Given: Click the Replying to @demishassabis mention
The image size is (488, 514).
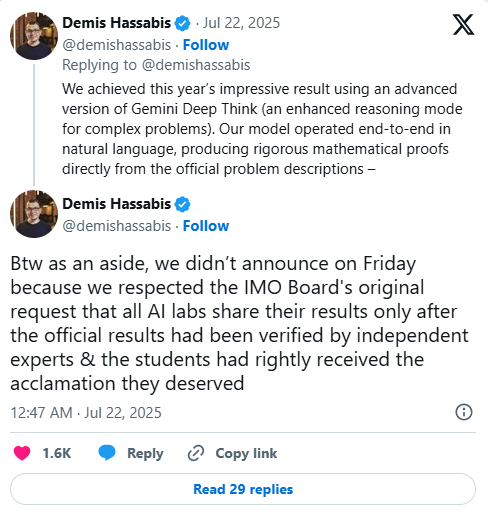Looking at the screenshot, I should point(196,65).
